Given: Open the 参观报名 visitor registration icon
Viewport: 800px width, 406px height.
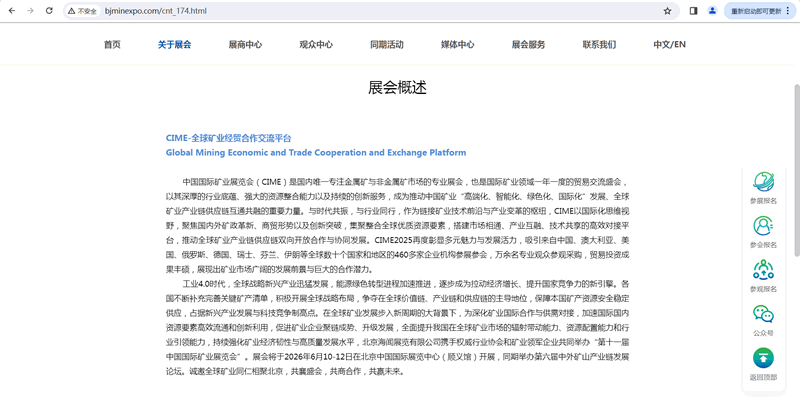Looking at the screenshot, I should (763, 271).
